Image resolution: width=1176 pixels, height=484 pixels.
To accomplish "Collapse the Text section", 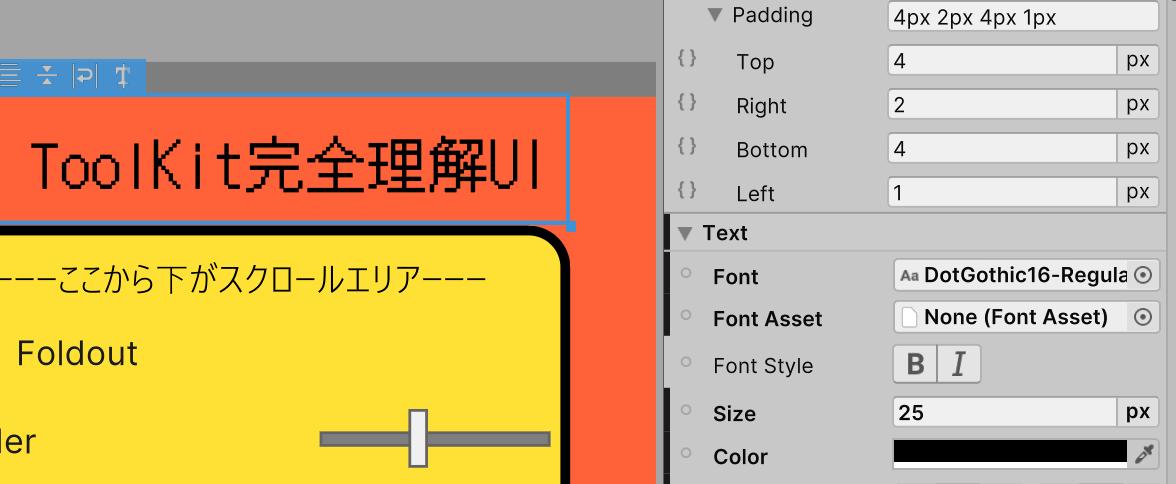I will 684,233.
